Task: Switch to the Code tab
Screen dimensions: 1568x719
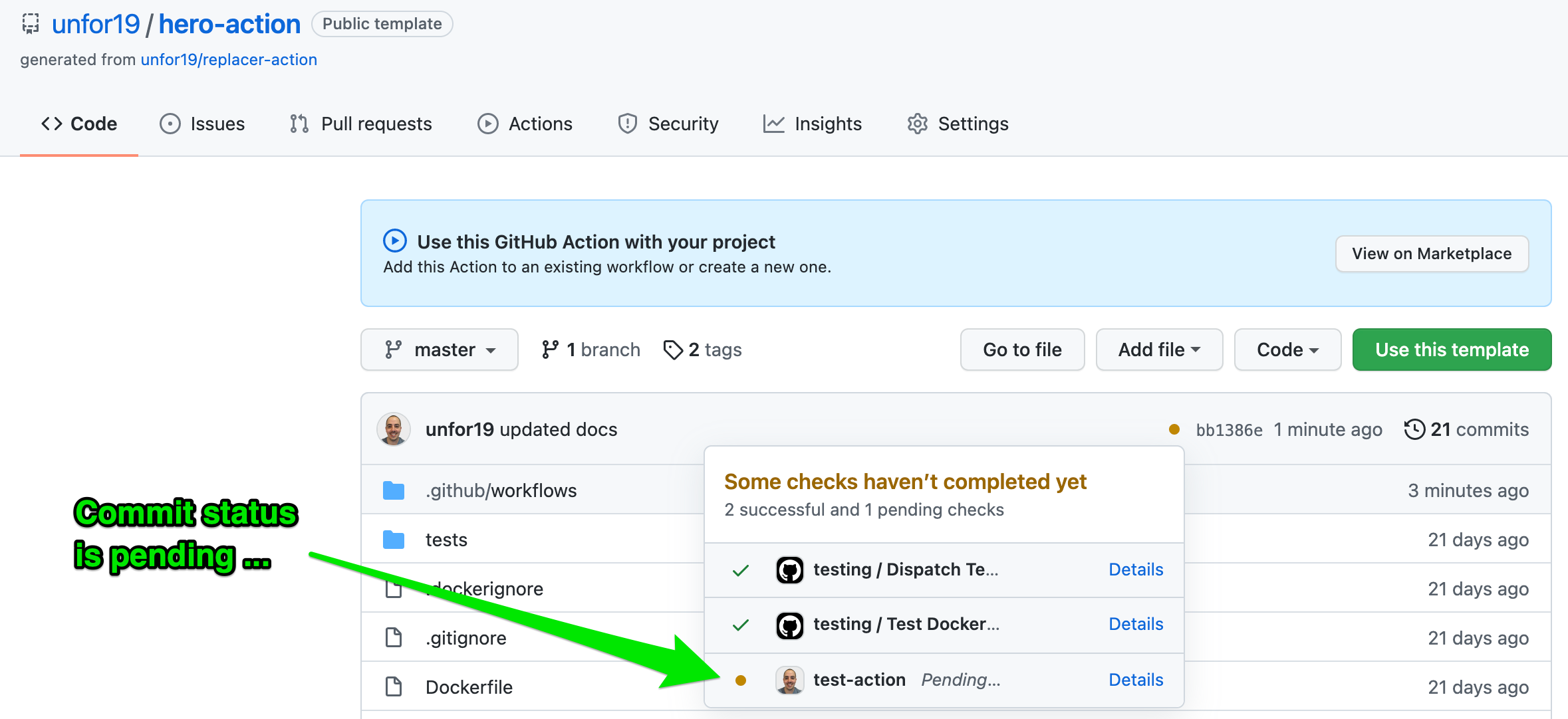Action: [79, 124]
